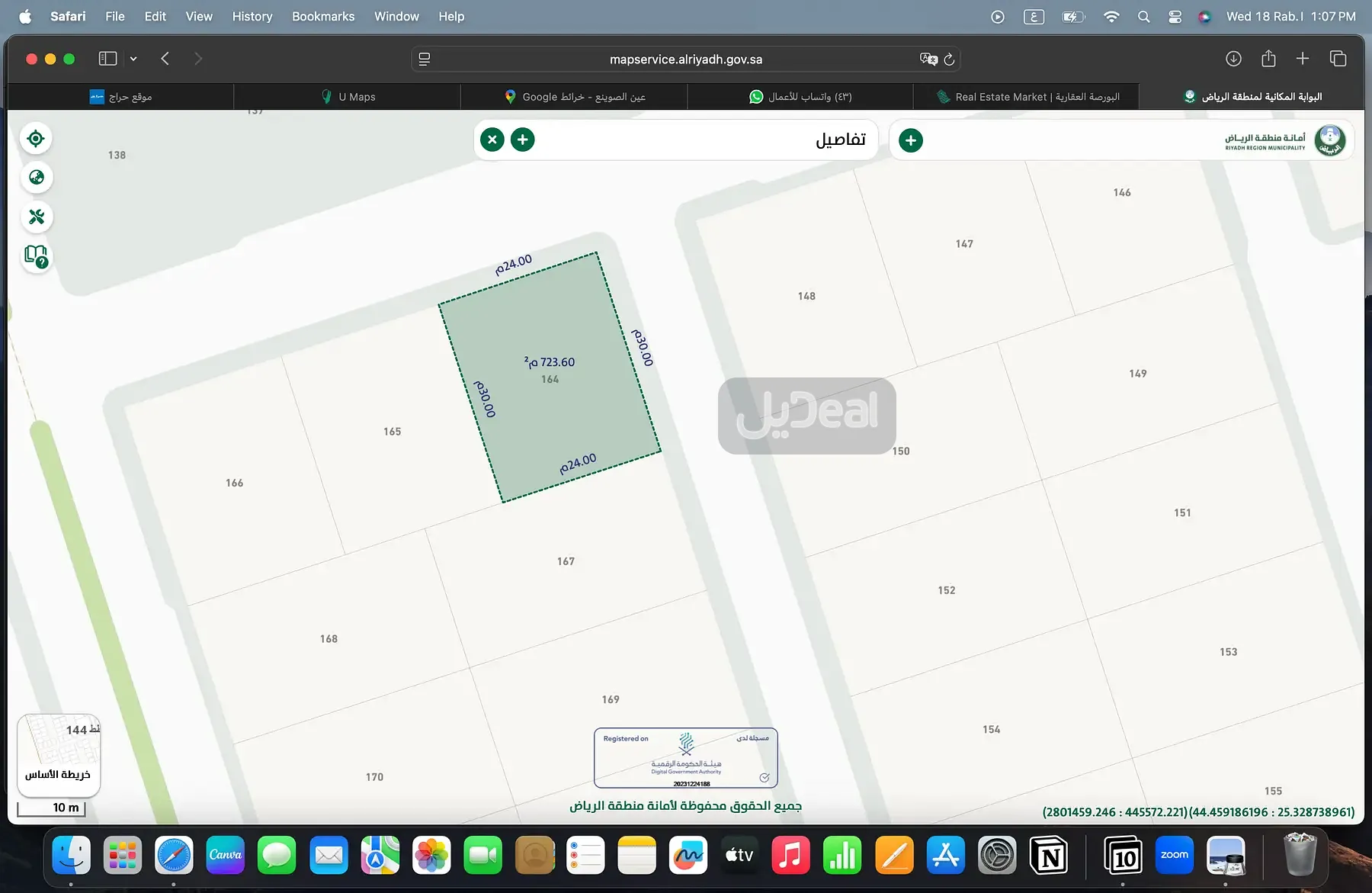Open System Settings from the Dock
This screenshot has width=1372, height=893.
997,855
